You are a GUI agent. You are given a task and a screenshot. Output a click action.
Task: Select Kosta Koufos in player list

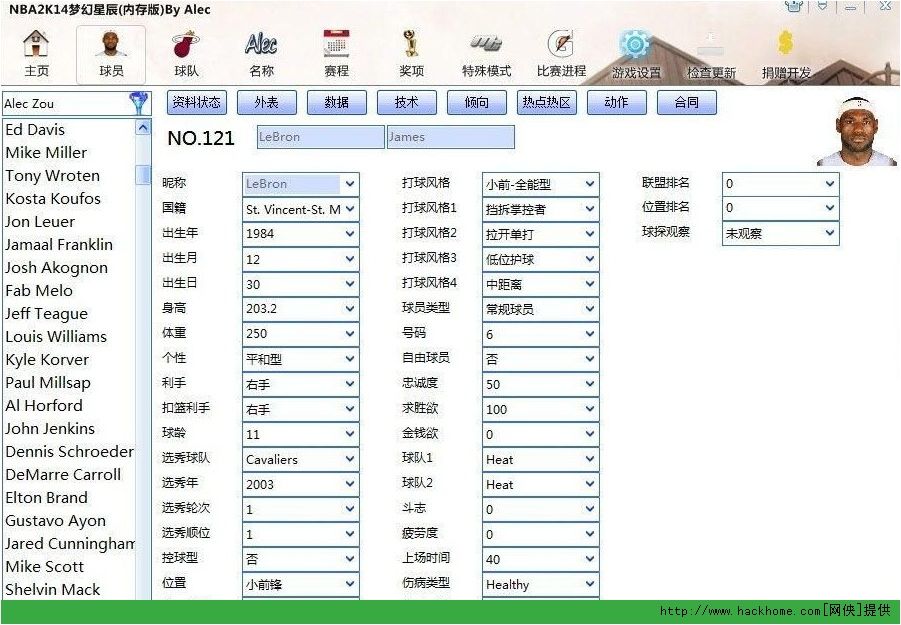pos(53,199)
